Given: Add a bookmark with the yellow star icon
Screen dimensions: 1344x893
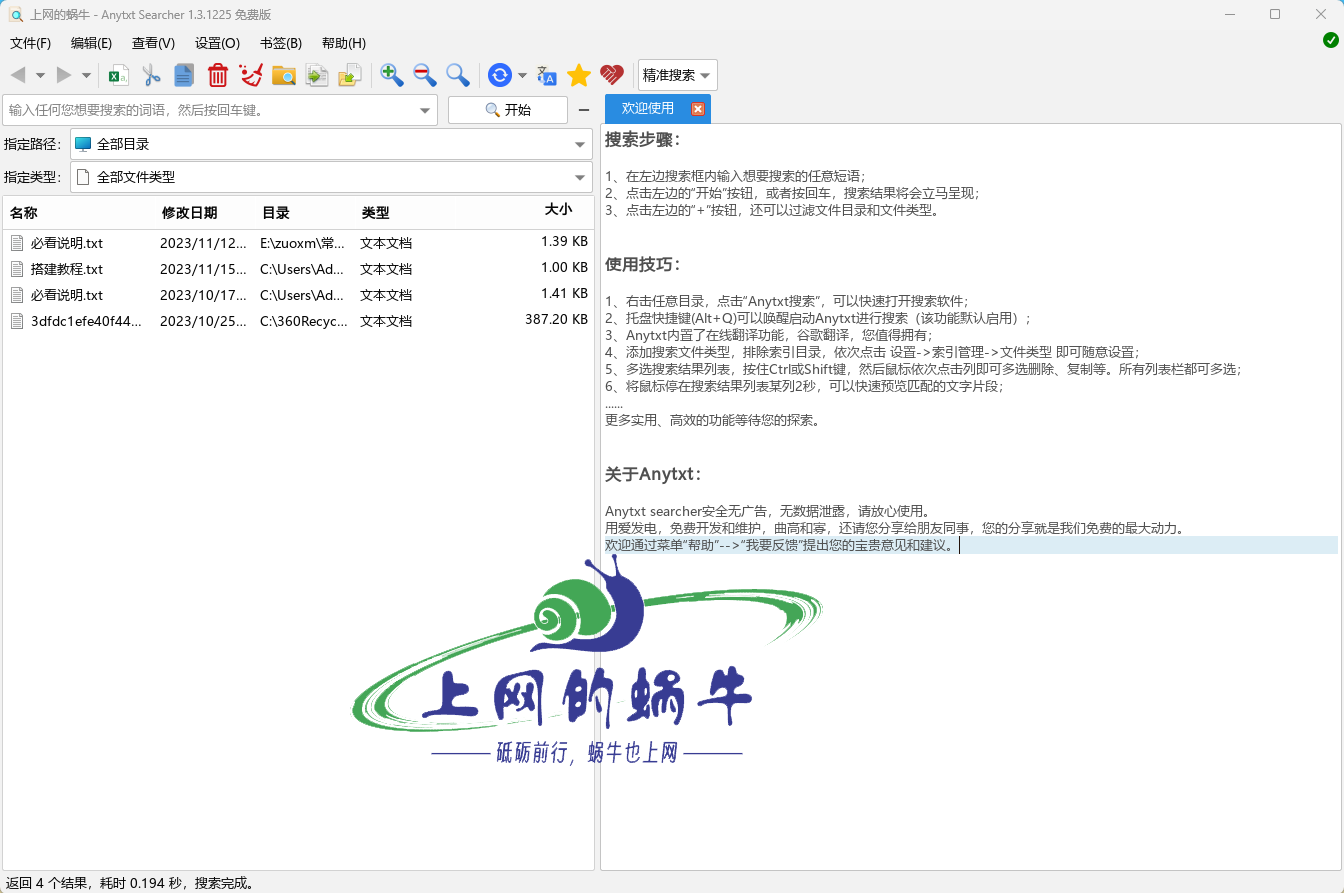Looking at the screenshot, I should 579,75.
